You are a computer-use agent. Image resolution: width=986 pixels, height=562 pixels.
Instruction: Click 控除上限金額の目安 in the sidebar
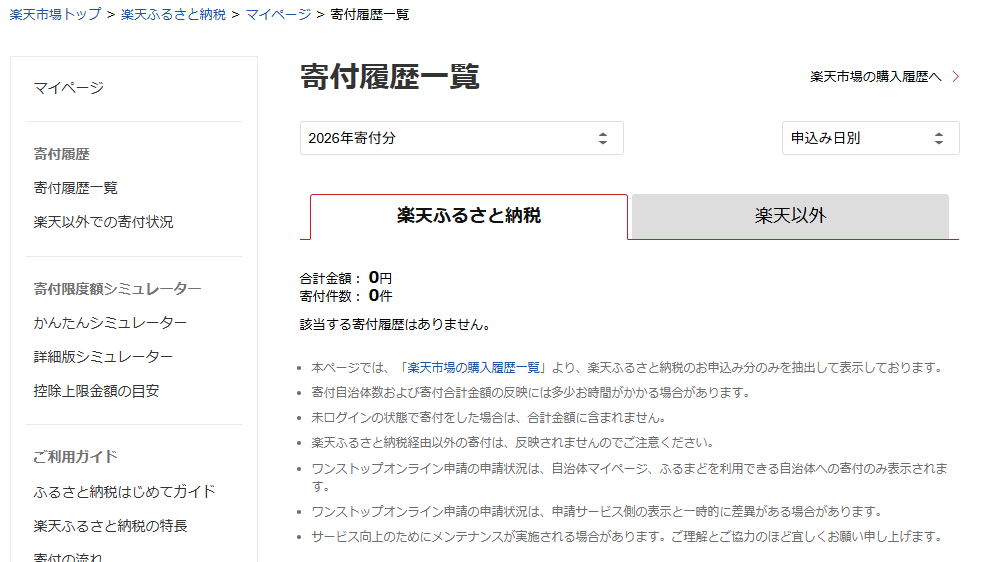pos(96,391)
